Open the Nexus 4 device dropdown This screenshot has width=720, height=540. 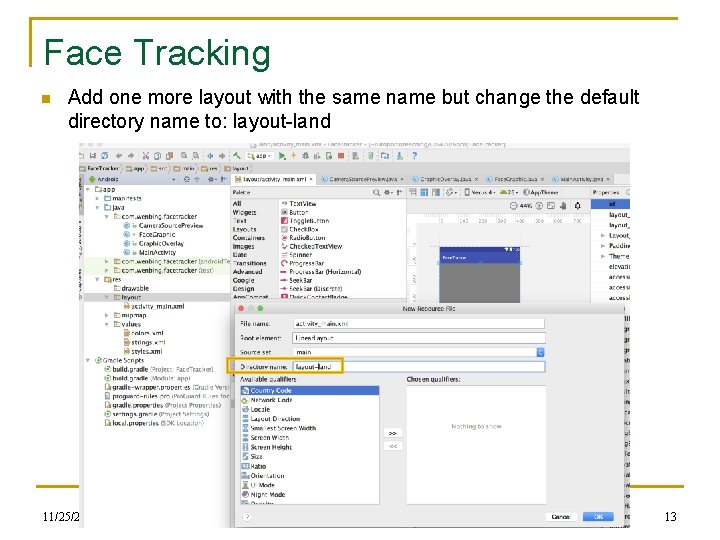coord(480,192)
